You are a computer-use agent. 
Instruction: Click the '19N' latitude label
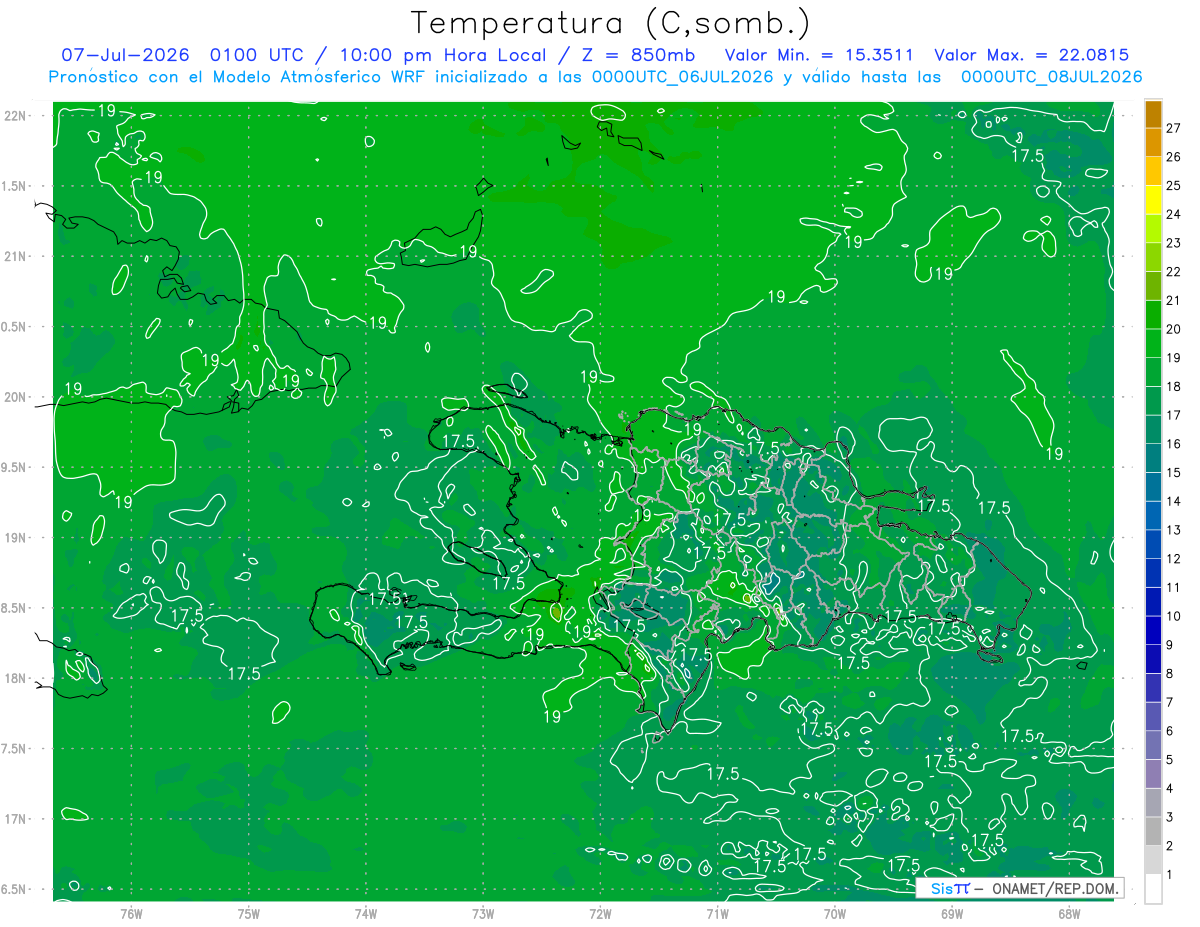(16, 538)
